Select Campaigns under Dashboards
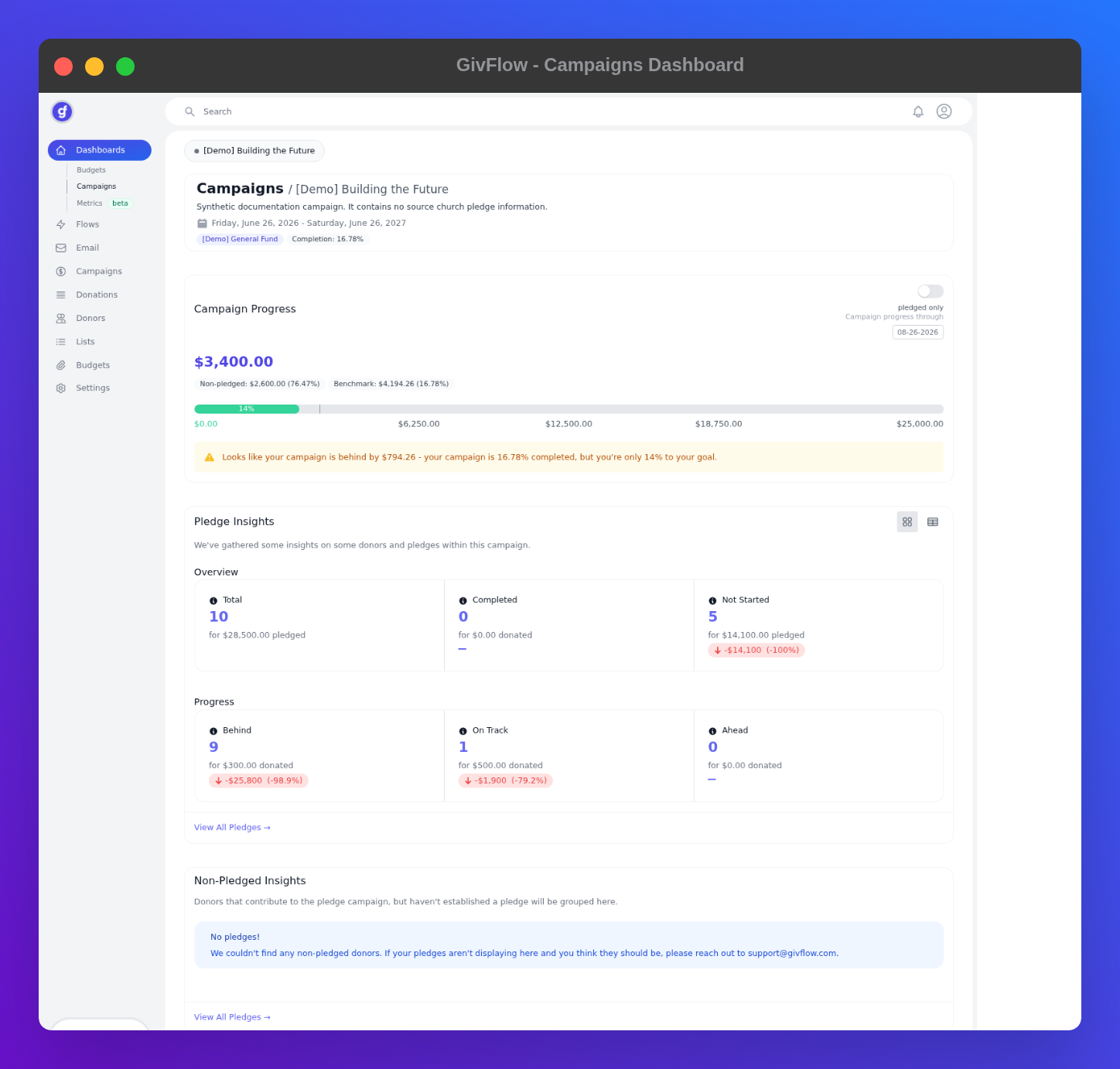The width and height of the screenshot is (1120, 1069). click(x=97, y=186)
